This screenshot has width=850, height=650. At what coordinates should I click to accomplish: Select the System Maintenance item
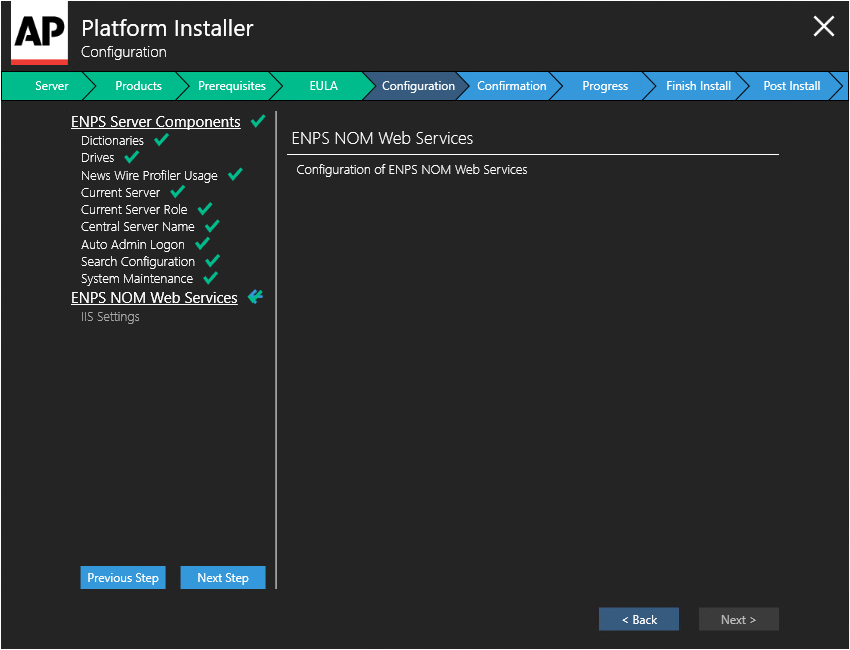(x=137, y=279)
